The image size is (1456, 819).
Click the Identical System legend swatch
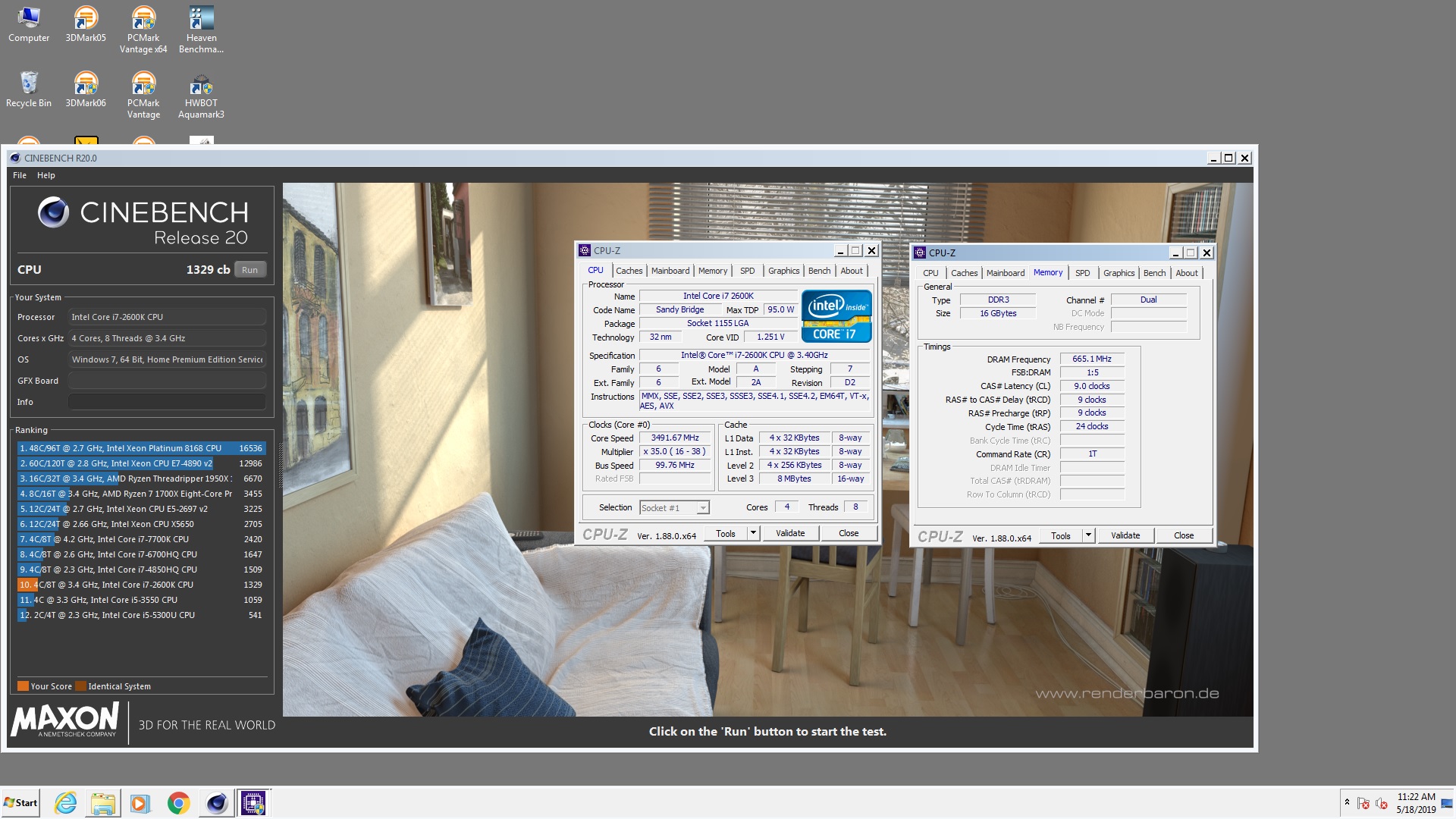pyautogui.click(x=80, y=686)
